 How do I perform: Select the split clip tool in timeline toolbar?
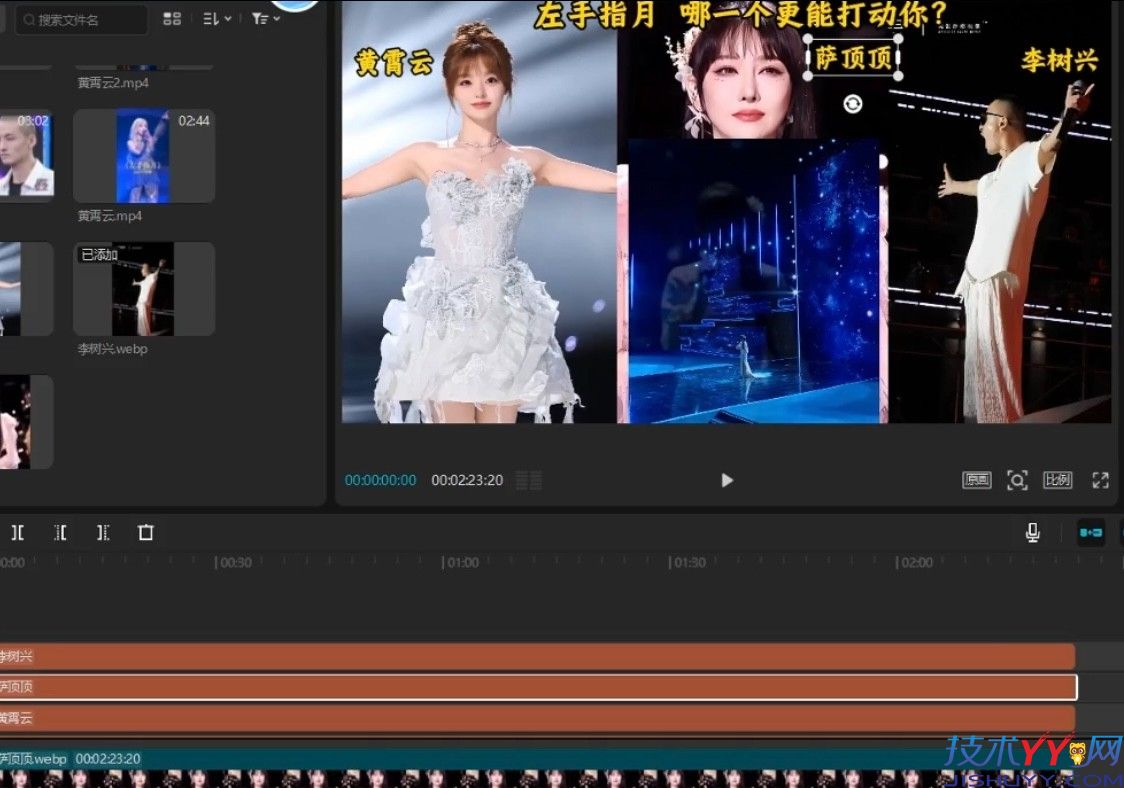click(x=17, y=532)
